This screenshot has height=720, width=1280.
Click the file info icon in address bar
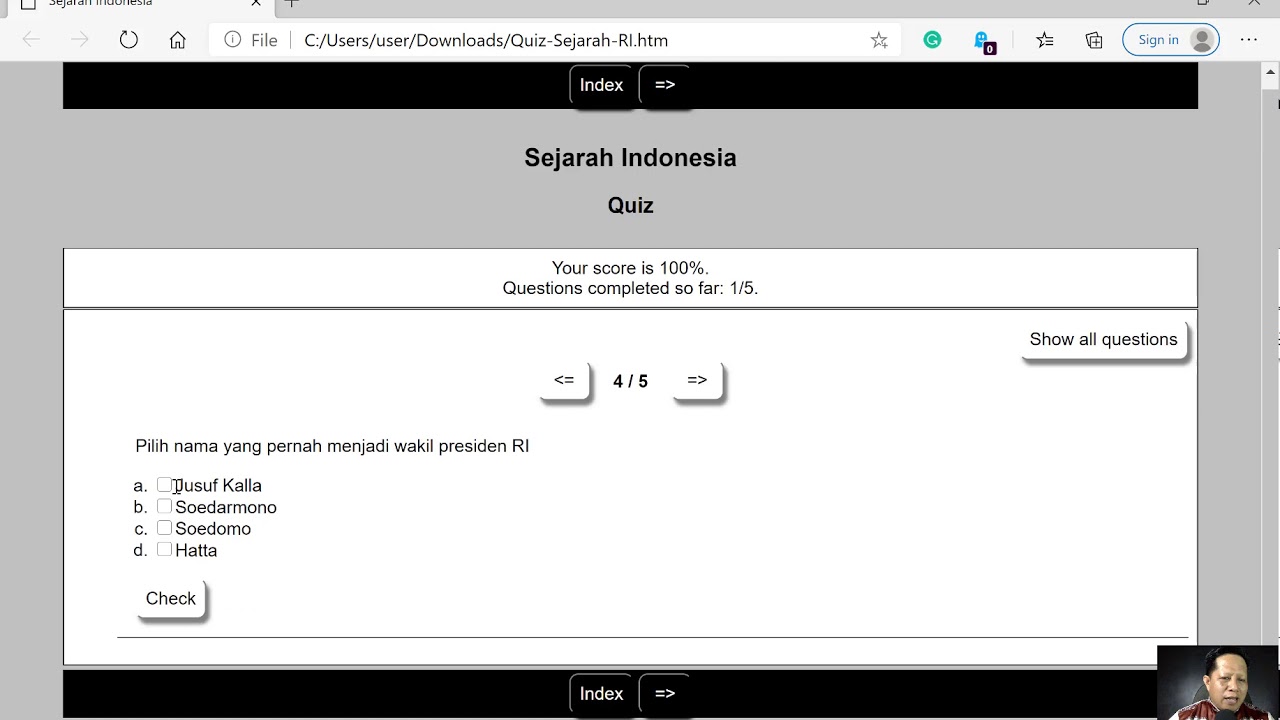(x=233, y=40)
